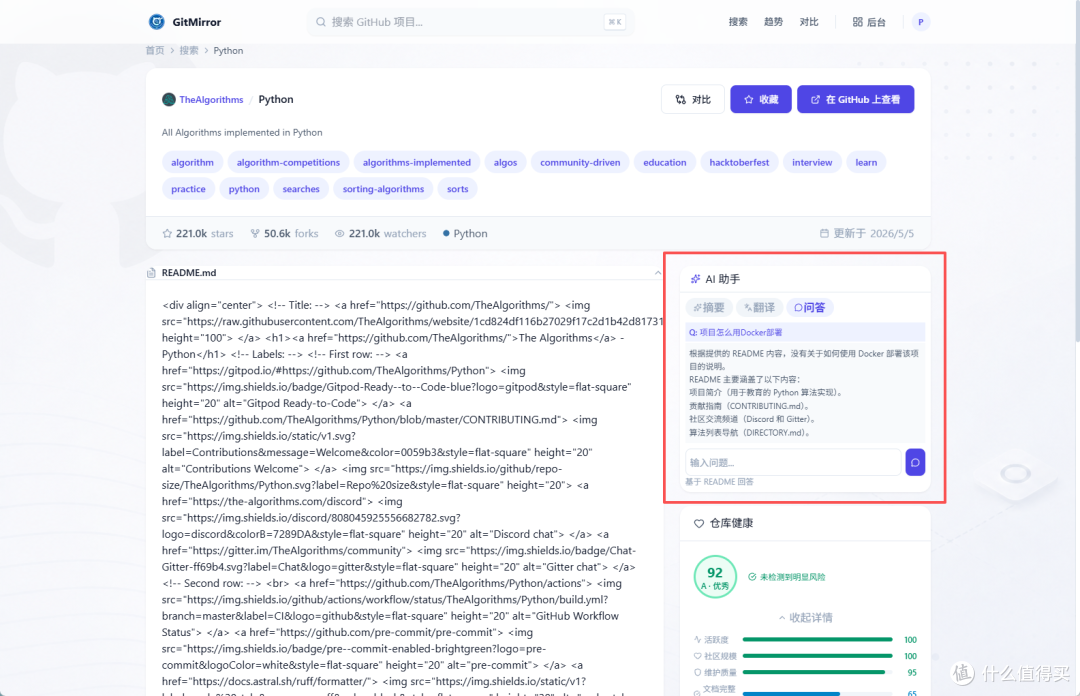Switch to the 翻译 tab in AI assistant

tap(759, 307)
